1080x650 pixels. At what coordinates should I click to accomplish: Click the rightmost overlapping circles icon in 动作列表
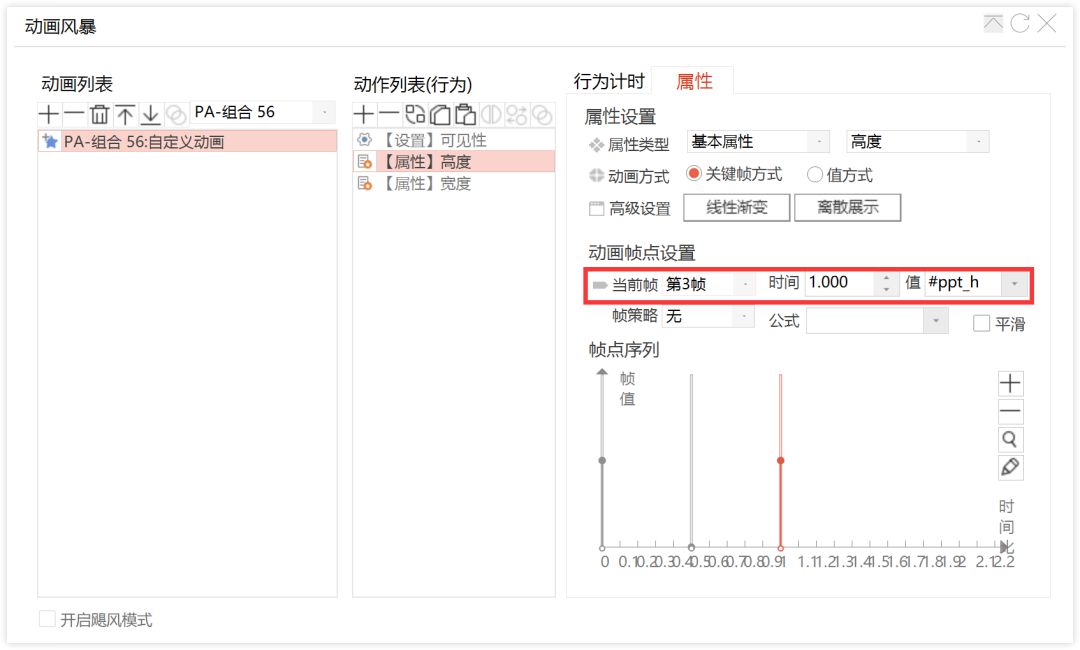tap(542, 114)
